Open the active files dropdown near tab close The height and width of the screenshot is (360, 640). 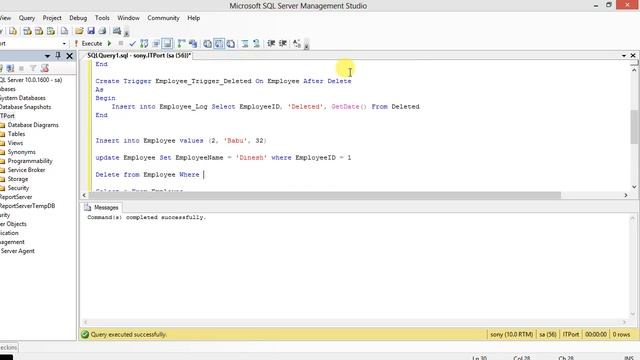click(x=624, y=56)
